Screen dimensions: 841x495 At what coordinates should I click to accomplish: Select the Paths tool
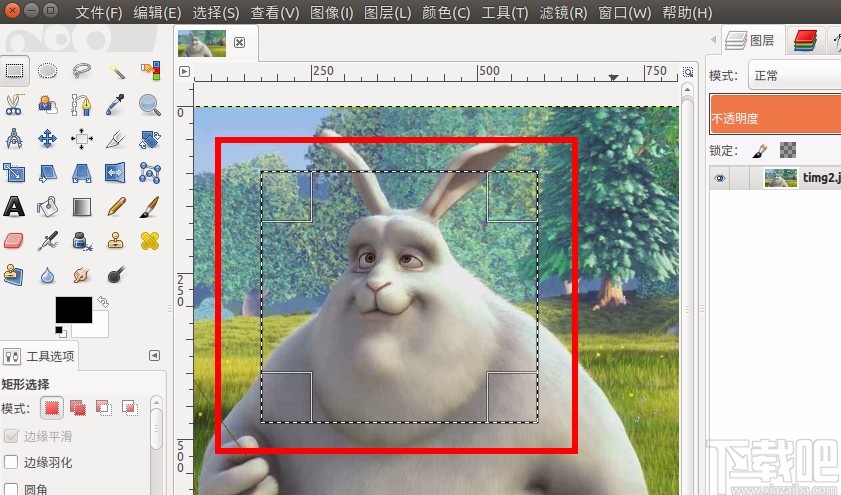[82, 105]
